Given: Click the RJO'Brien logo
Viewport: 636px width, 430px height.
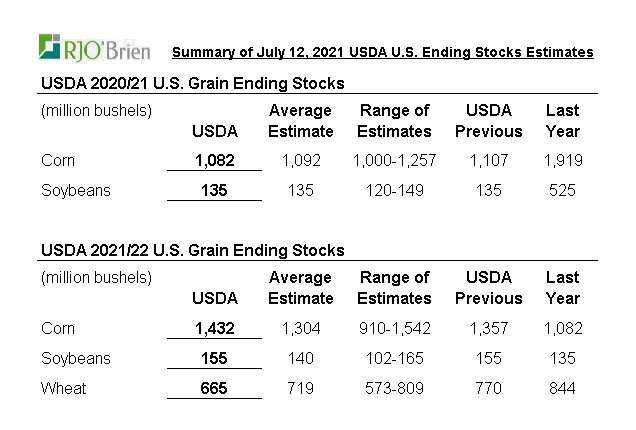Looking at the screenshot, I should pos(93,48).
